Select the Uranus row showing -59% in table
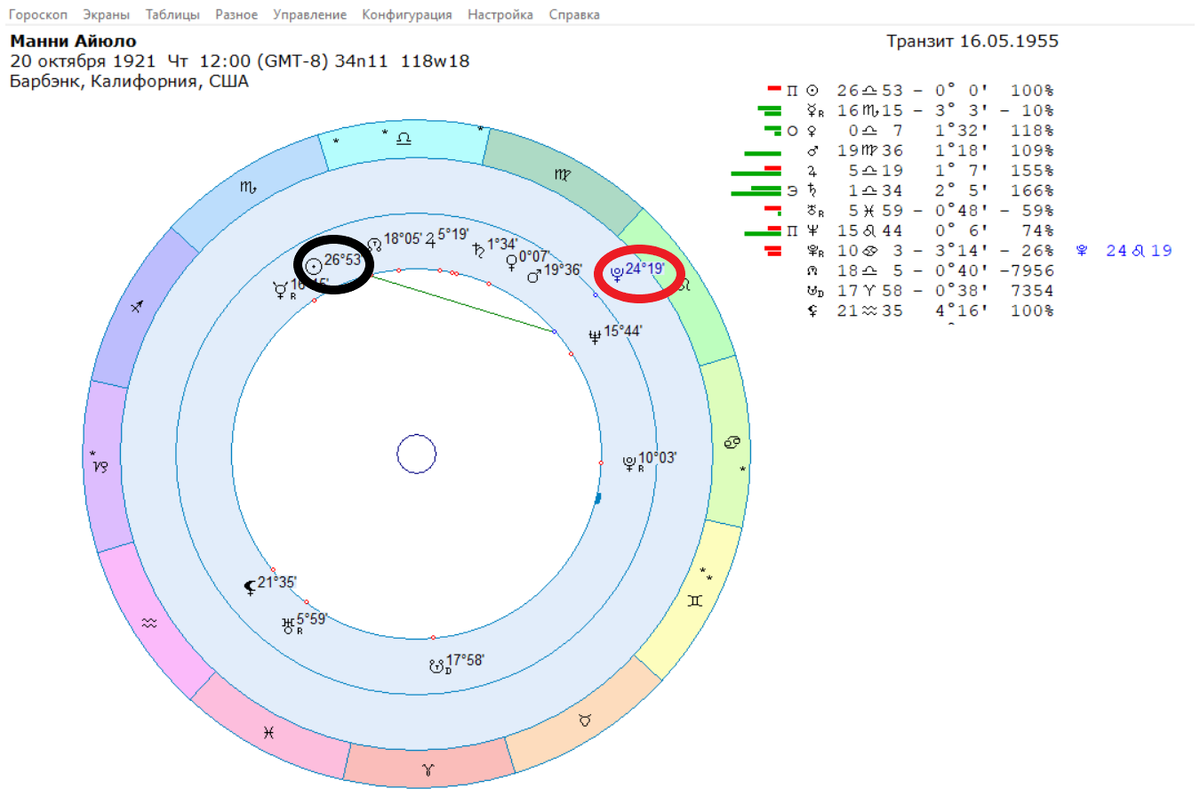Screen dimensions: 1200x805 click(x=908, y=211)
